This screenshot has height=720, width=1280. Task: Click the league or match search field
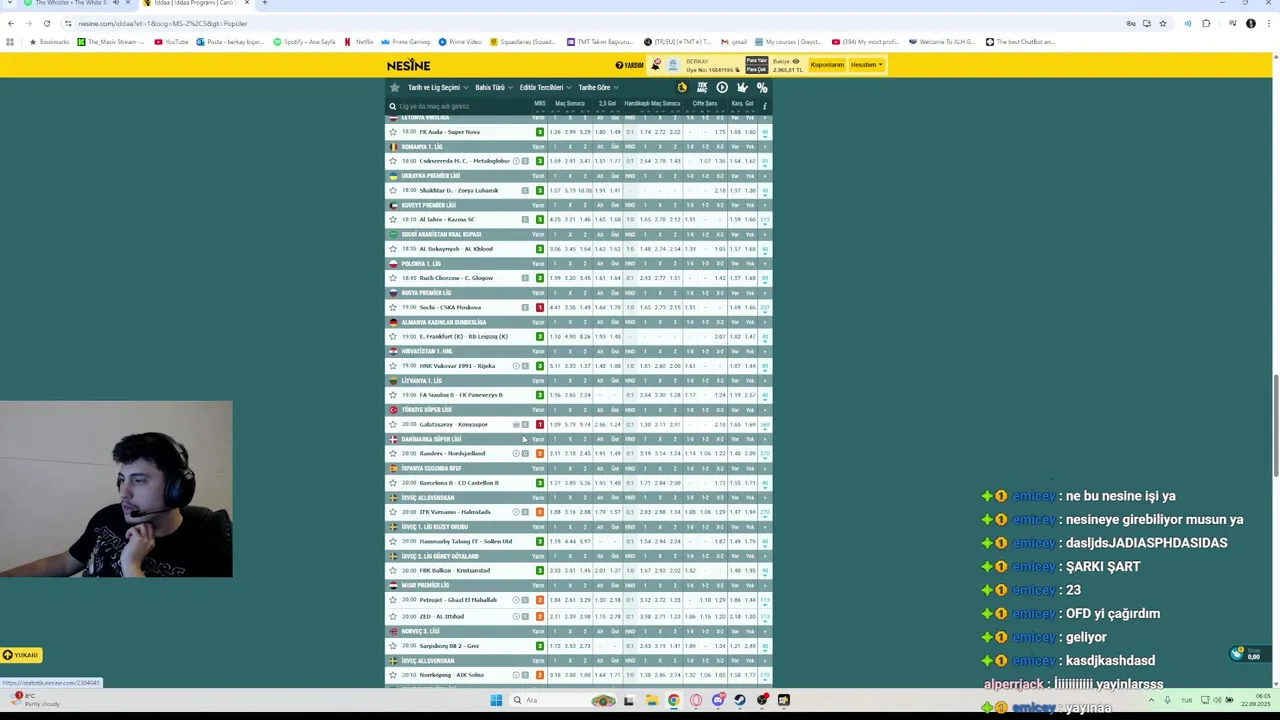click(x=460, y=106)
